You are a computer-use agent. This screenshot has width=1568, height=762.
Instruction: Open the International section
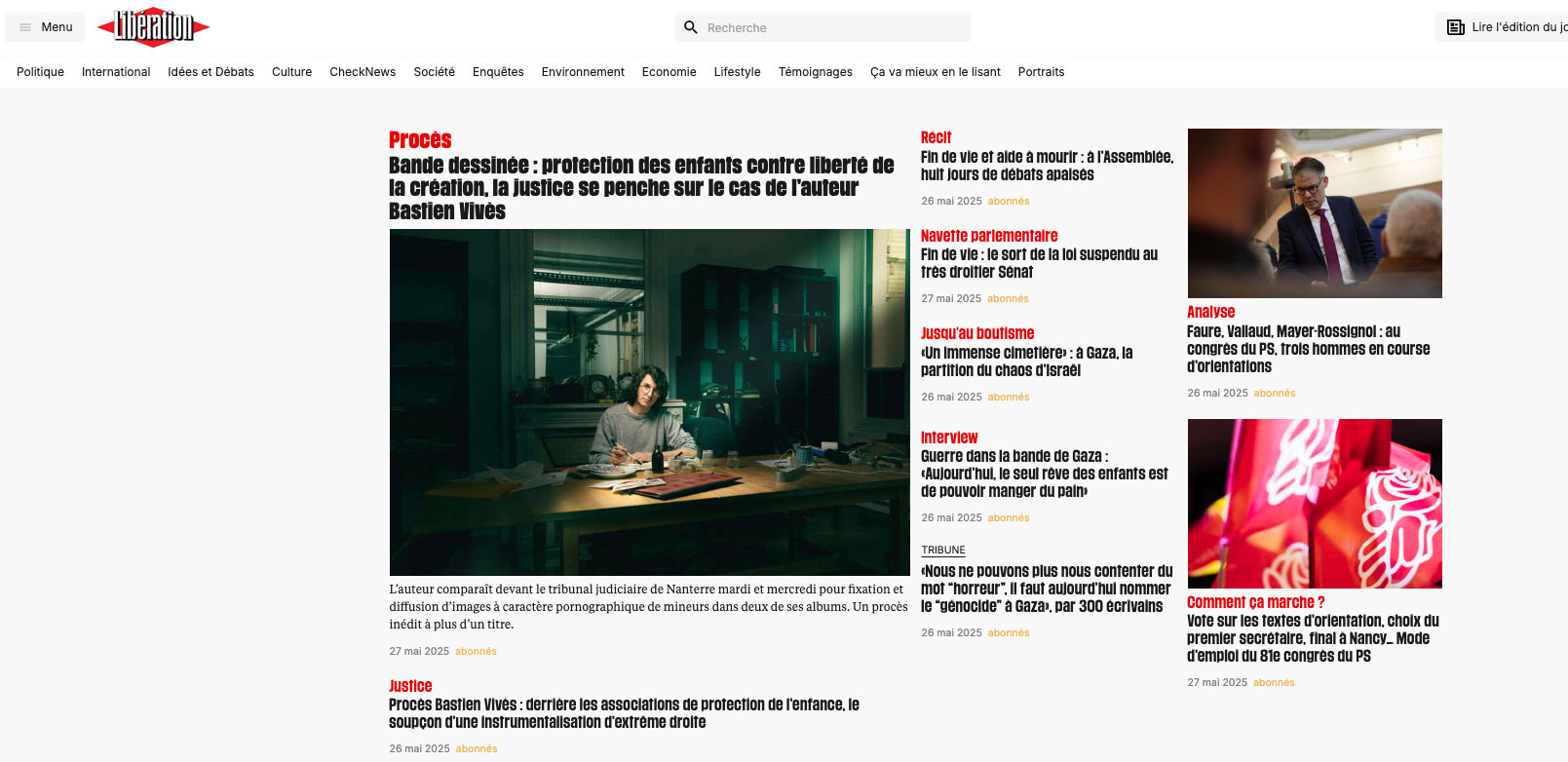click(x=116, y=72)
